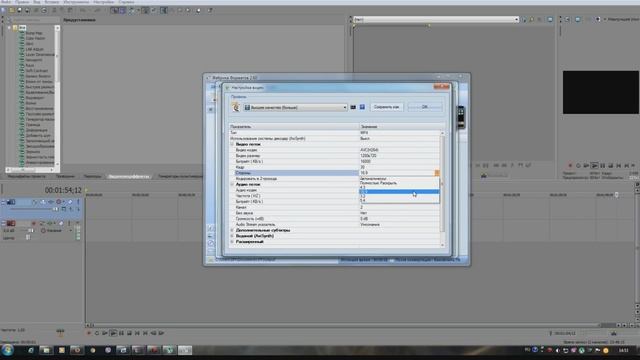
Task: Open the Инструменты menu
Action: 76,2
